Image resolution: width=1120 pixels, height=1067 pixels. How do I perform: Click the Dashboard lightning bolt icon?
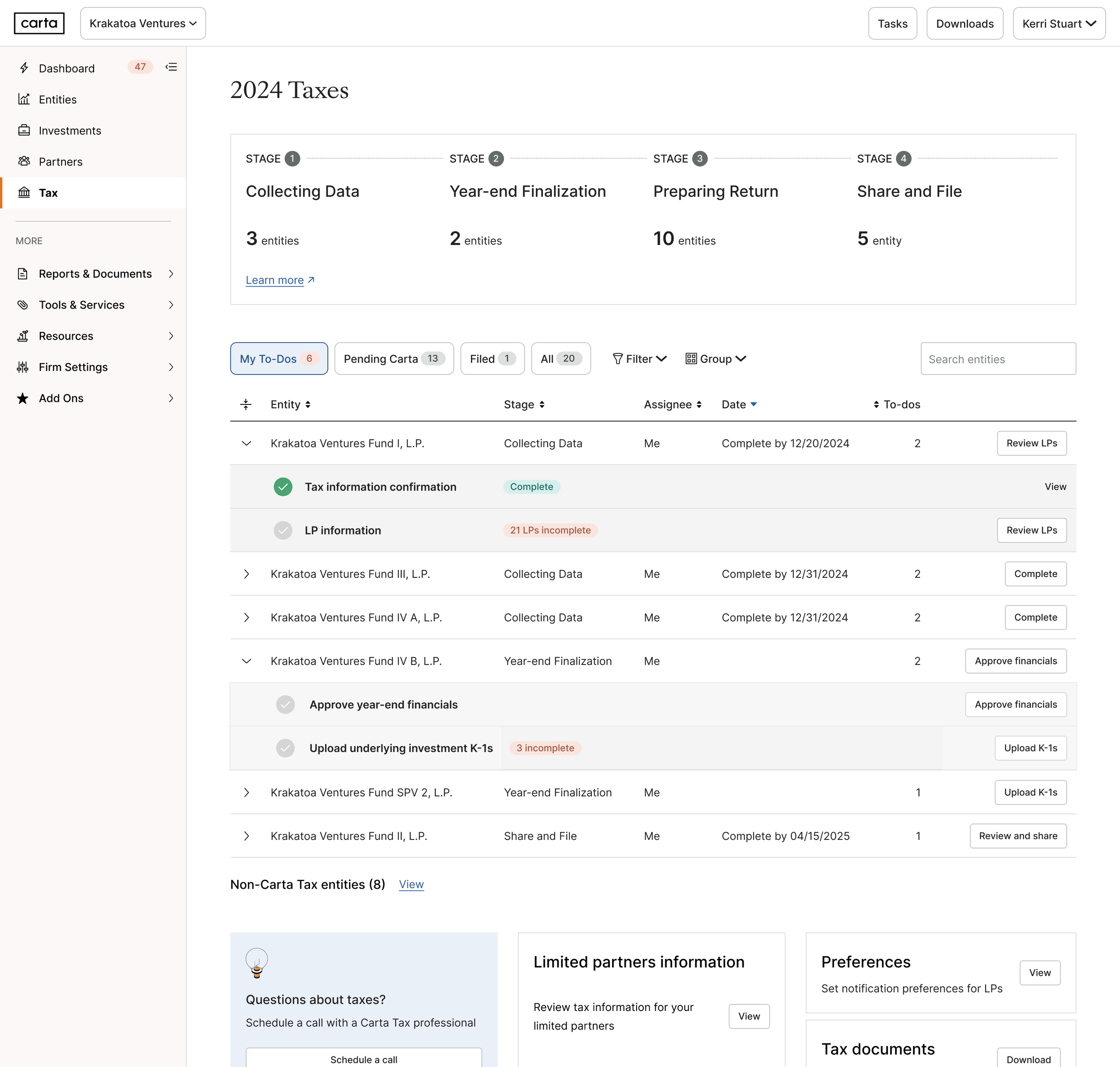point(24,68)
